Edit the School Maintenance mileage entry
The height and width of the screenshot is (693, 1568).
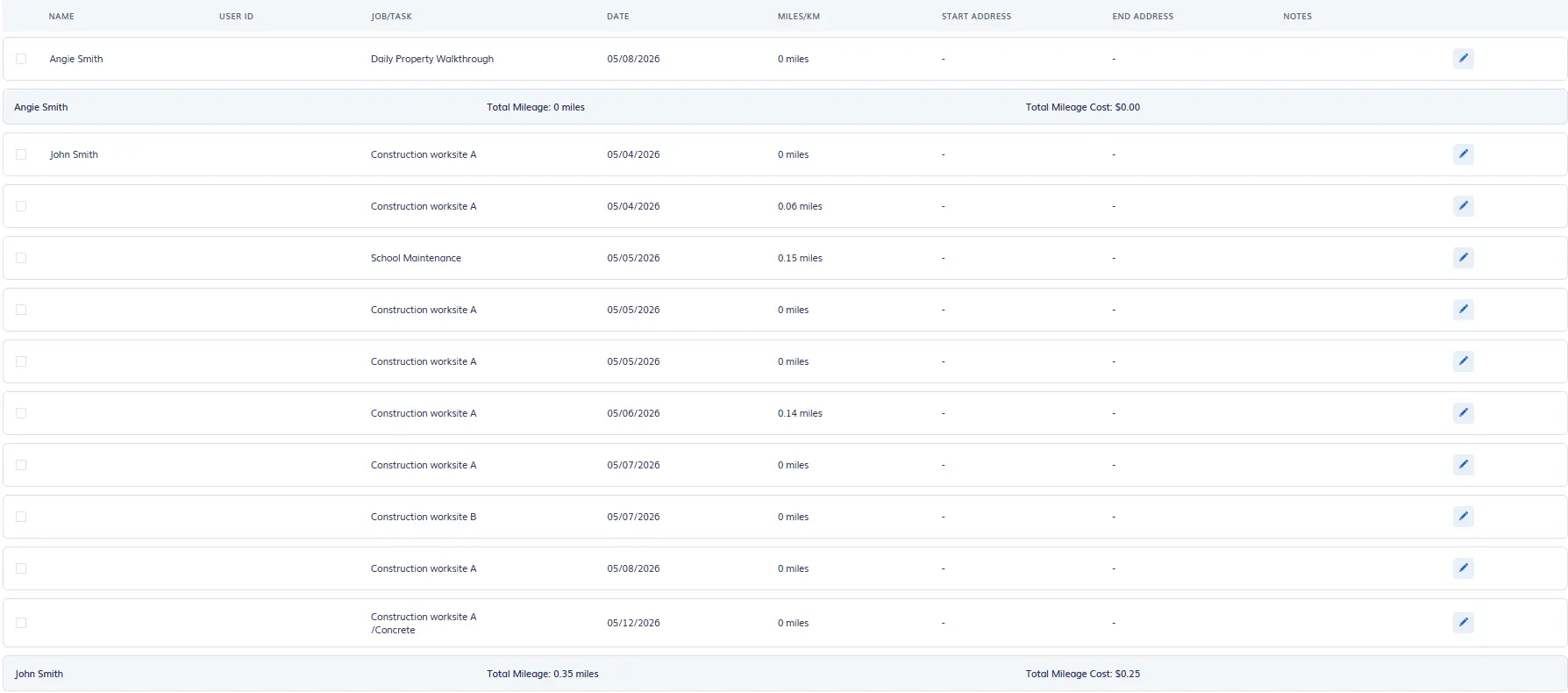point(1463,258)
